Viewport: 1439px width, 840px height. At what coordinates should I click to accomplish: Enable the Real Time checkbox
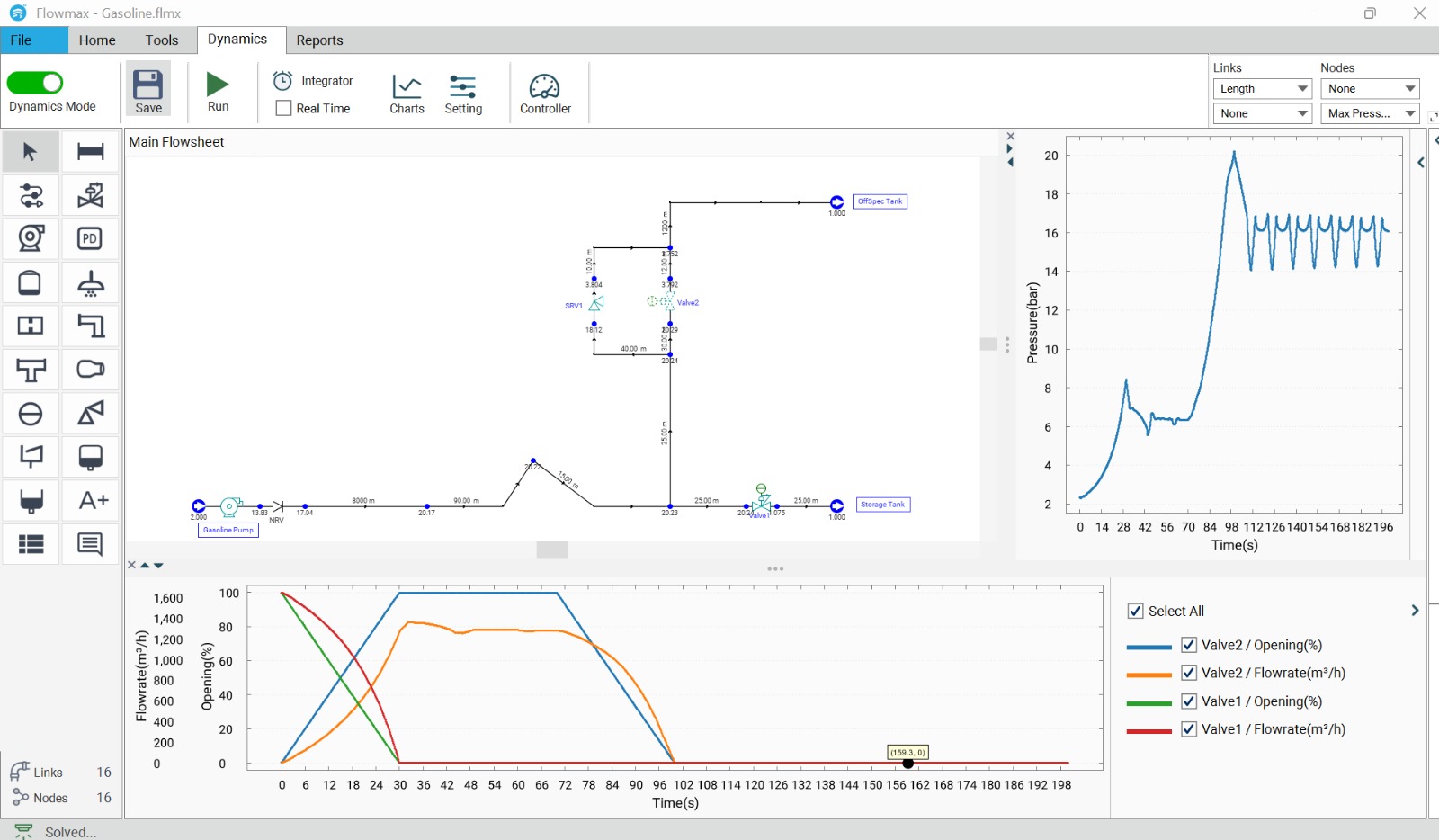[284, 109]
